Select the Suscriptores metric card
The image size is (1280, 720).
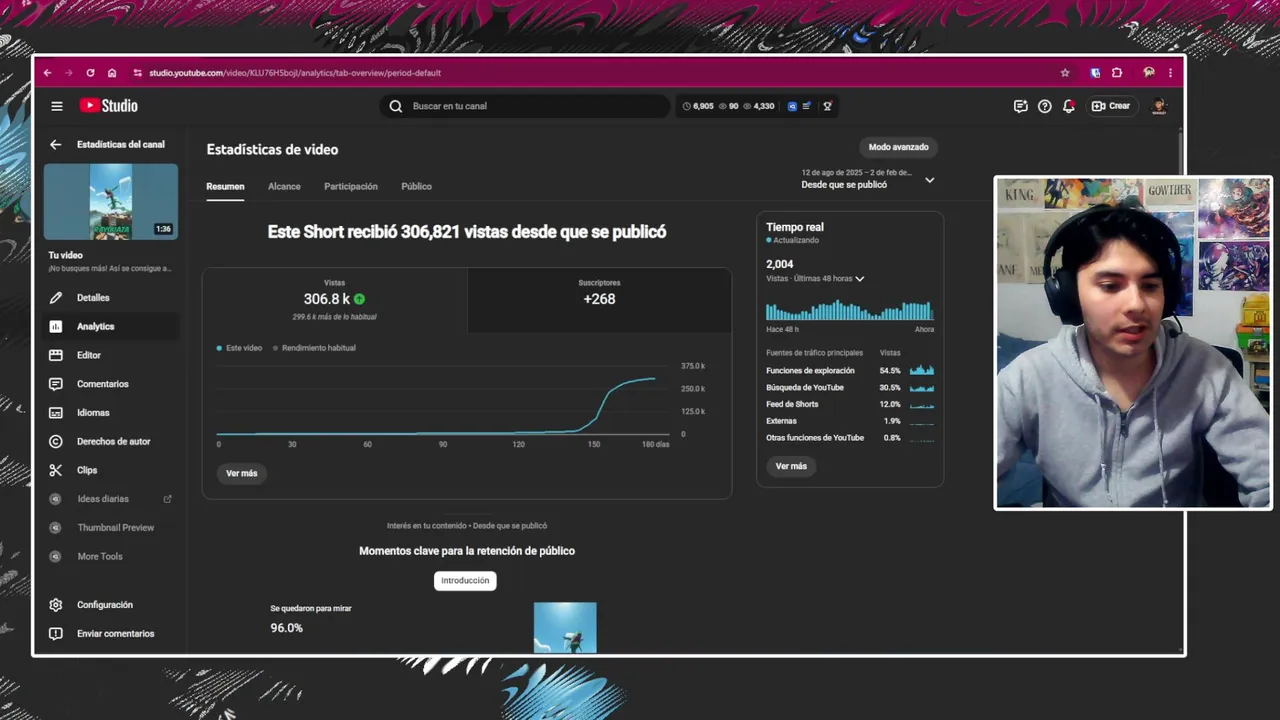(599, 300)
